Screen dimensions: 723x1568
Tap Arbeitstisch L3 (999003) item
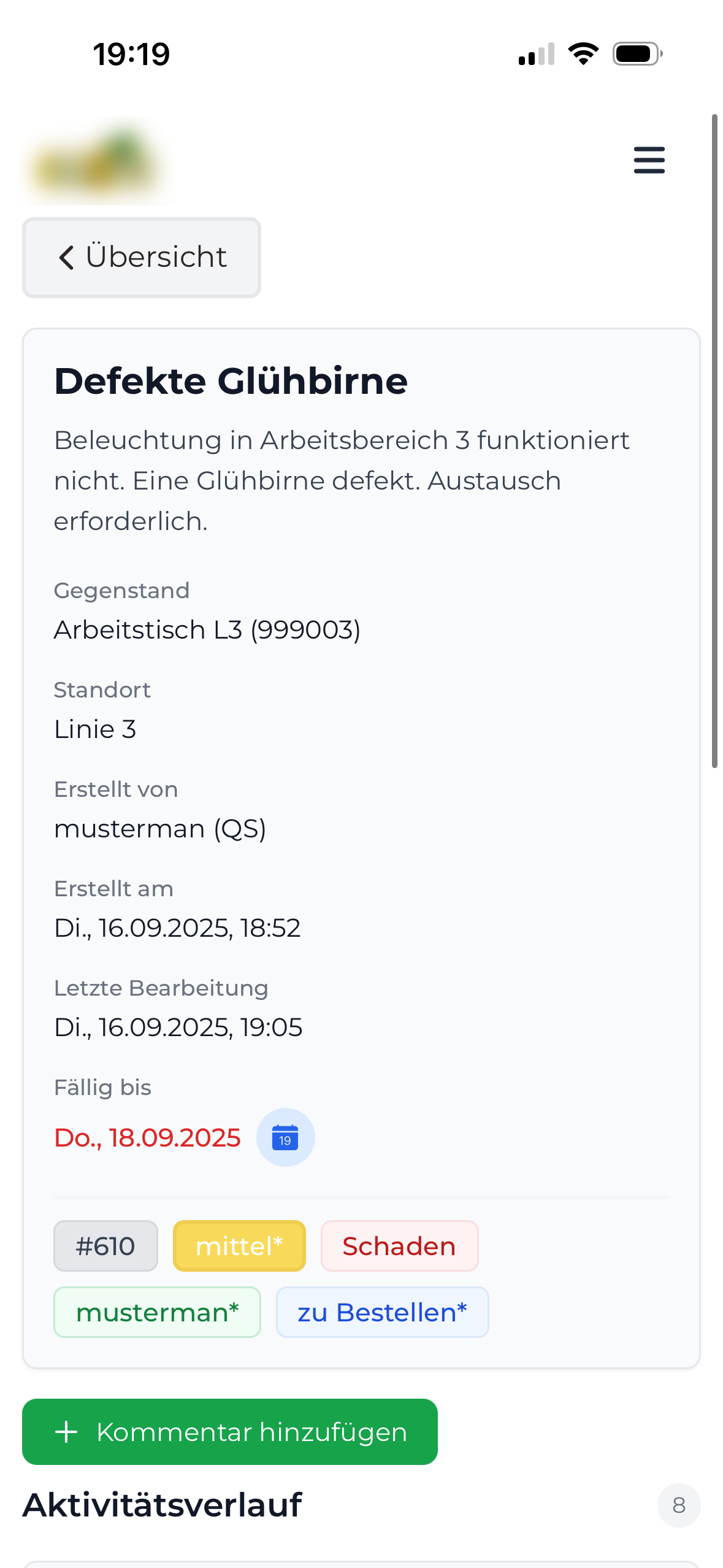click(207, 630)
